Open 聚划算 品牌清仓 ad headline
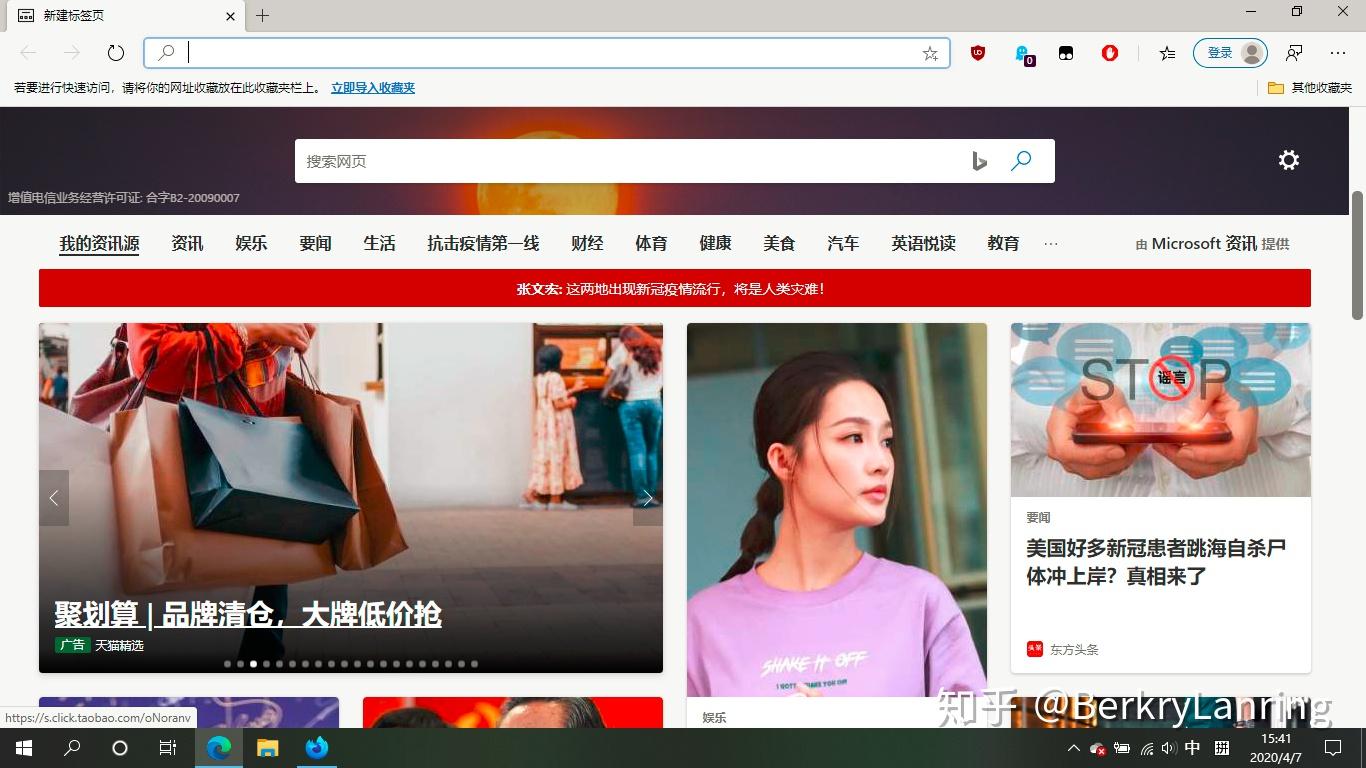Image resolution: width=1366 pixels, height=768 pixels. point(248,614)
